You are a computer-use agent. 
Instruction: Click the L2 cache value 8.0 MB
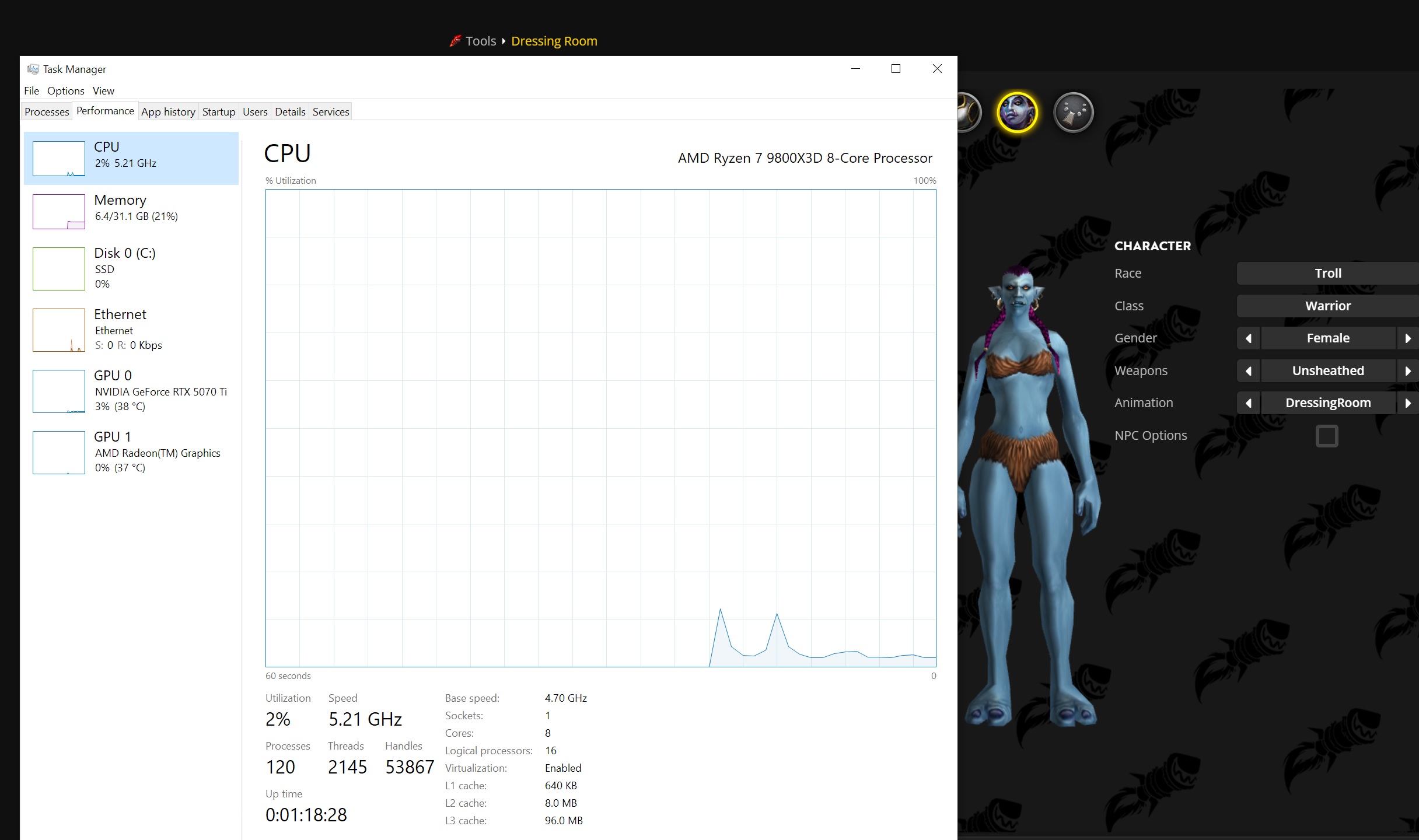point(561,803)
